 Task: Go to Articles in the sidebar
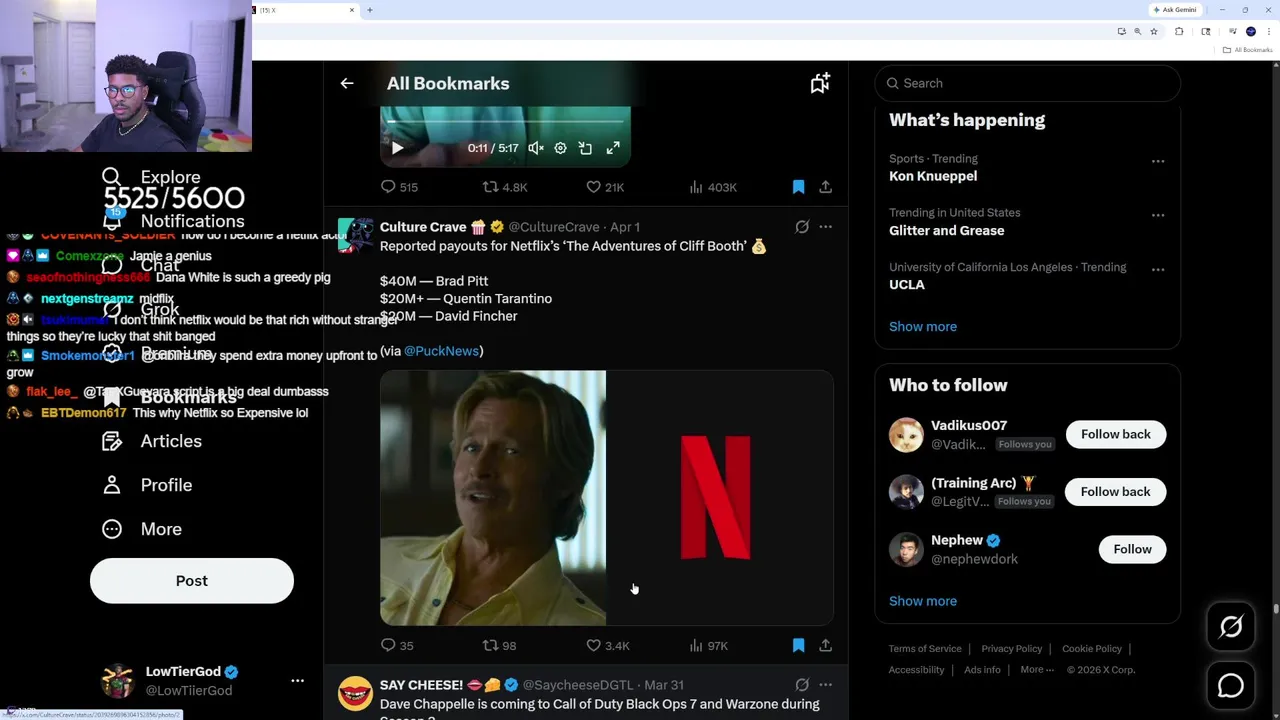[152, 441]
